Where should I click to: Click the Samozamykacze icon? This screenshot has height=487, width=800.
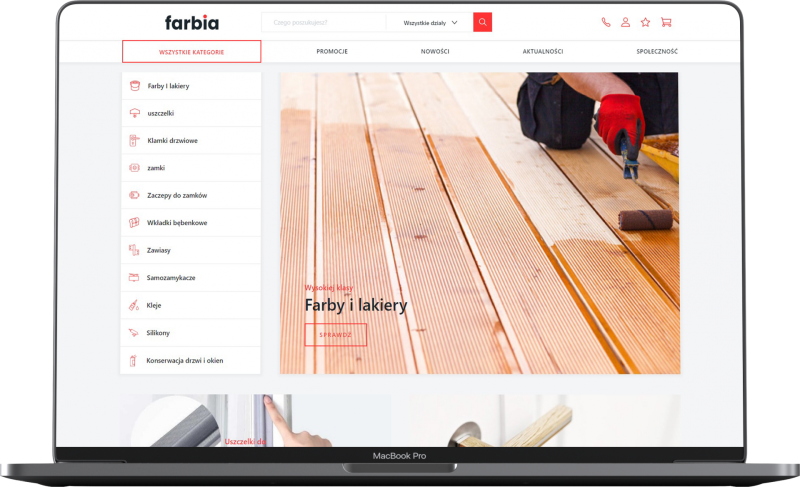pyautogui.click(x=134, y=277)
